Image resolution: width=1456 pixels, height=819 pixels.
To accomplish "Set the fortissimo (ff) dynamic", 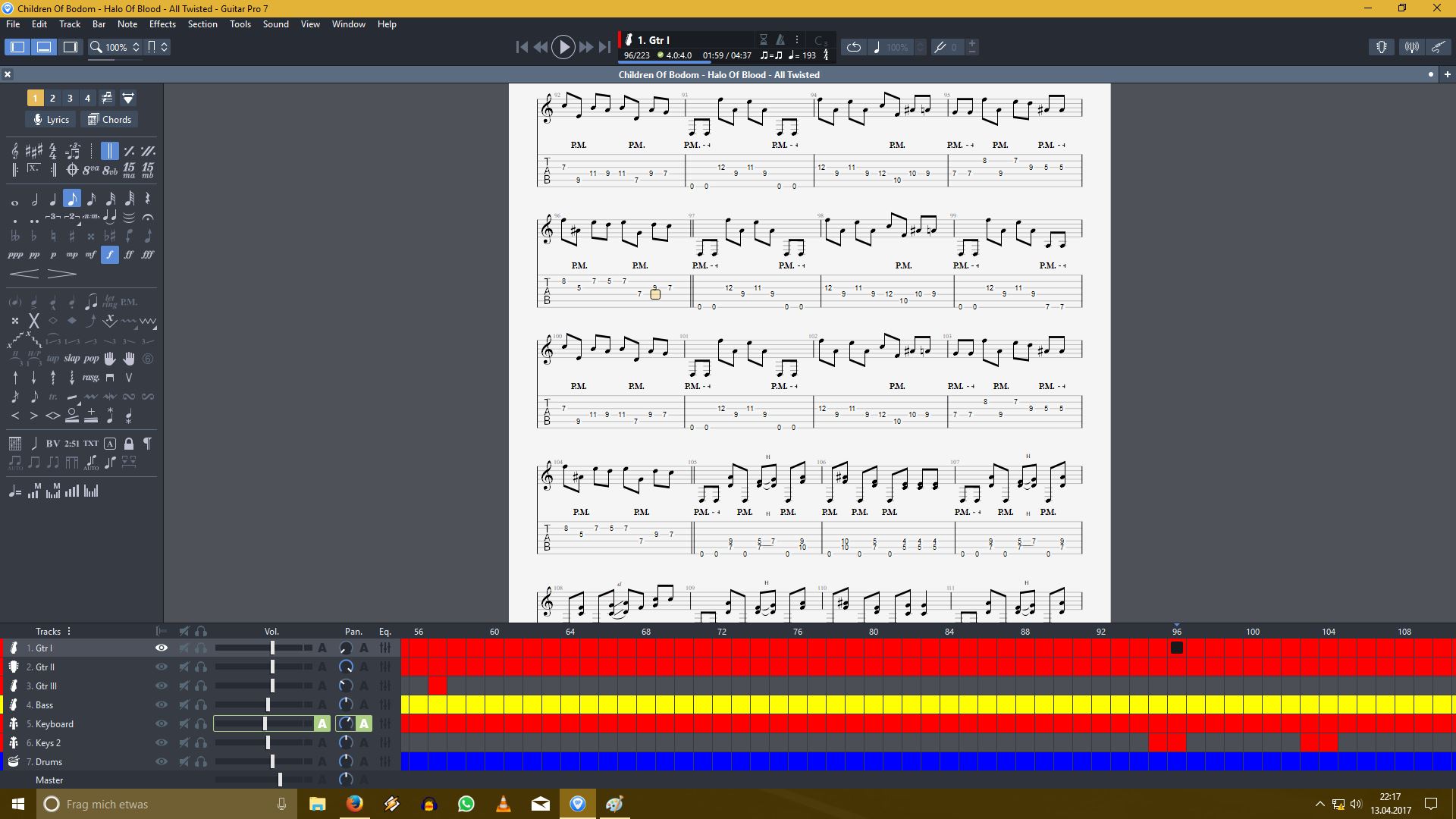I will click(129, 255).
